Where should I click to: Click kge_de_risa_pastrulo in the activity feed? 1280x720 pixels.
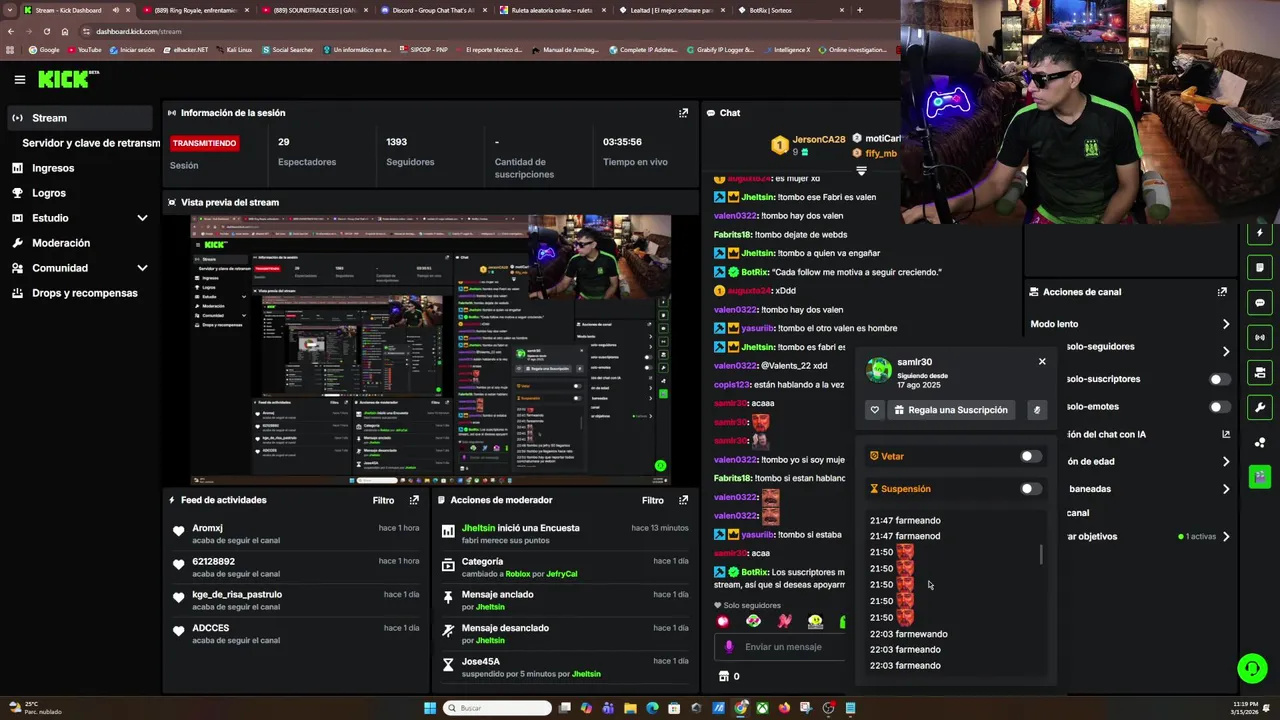coord(237,594)
